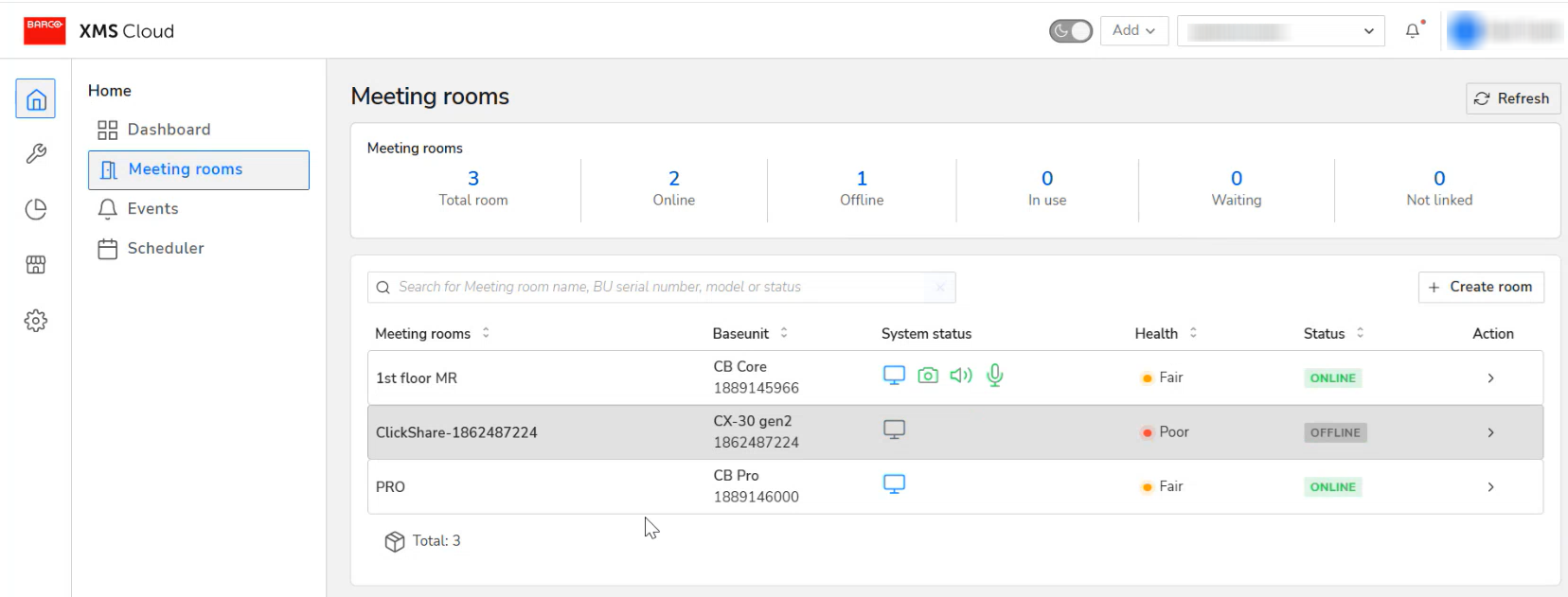The width and height of the screenshot is (1568, 597).
Task: Open the notifications bell
Action: point(1413,31)
